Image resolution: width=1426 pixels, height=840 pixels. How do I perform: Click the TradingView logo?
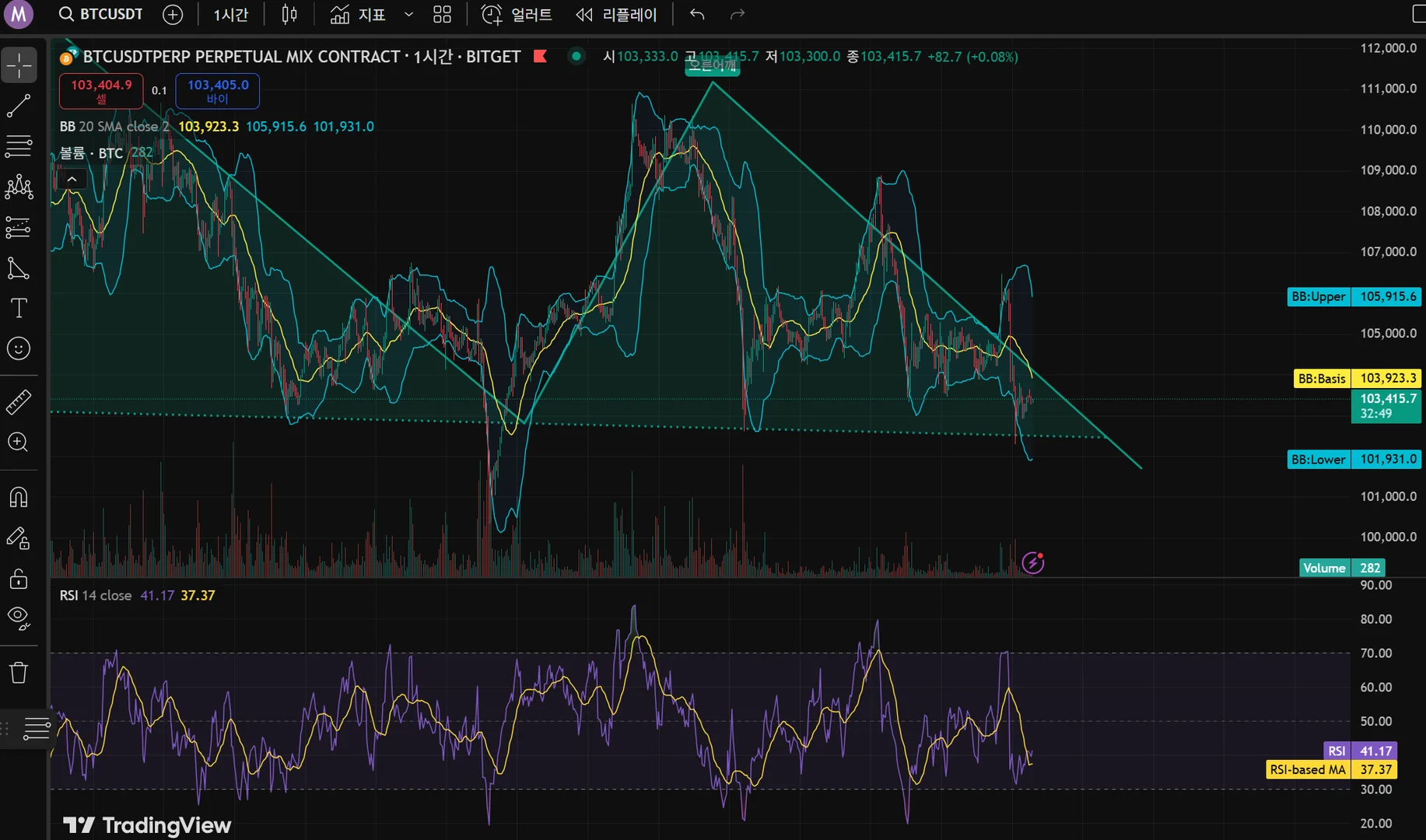click(x=147, y=825)
